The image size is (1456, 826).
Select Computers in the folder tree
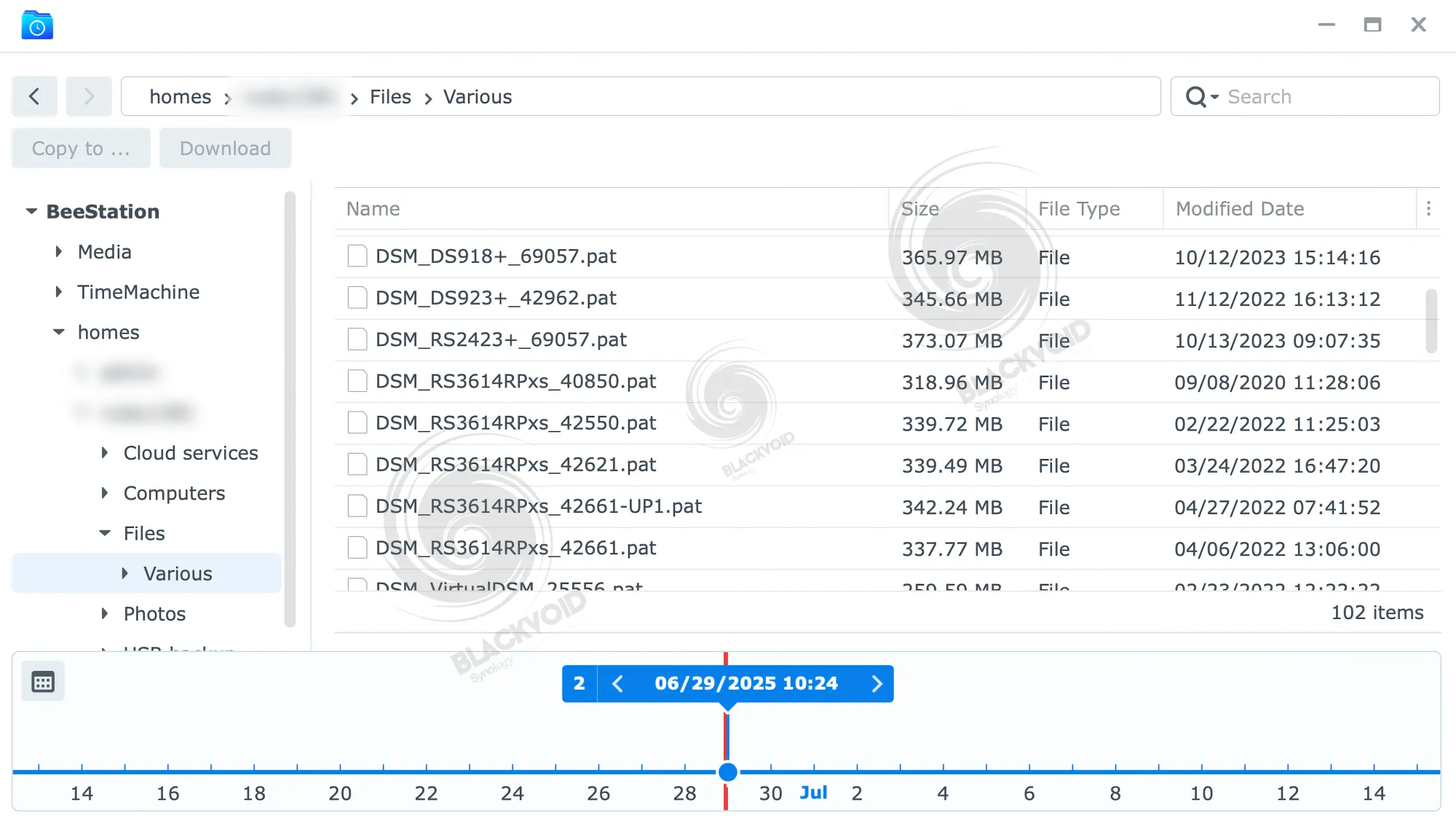[174, 493]
